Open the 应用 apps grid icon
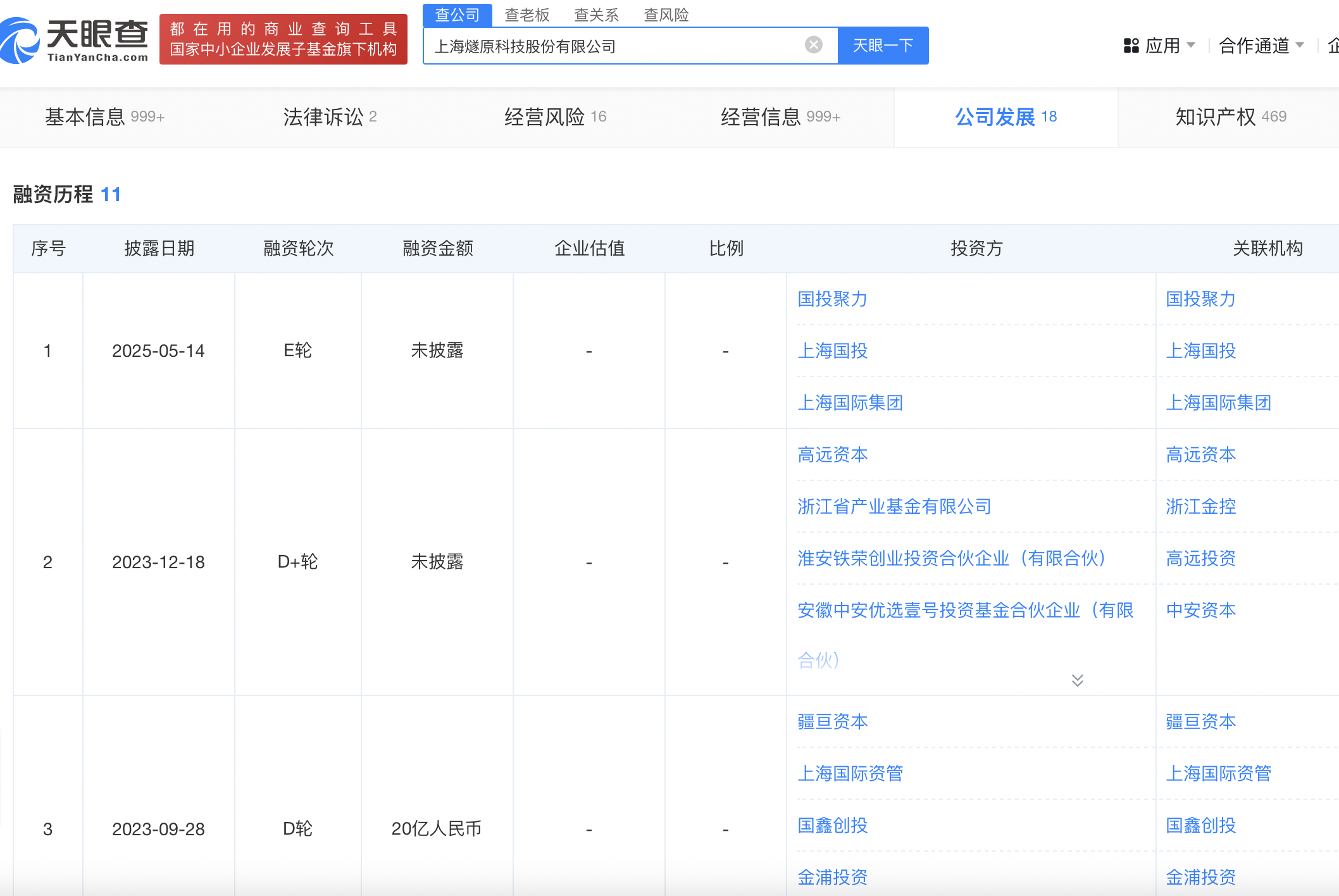This screenshot has height=896, width=1339. click(x=1131, y=46)
